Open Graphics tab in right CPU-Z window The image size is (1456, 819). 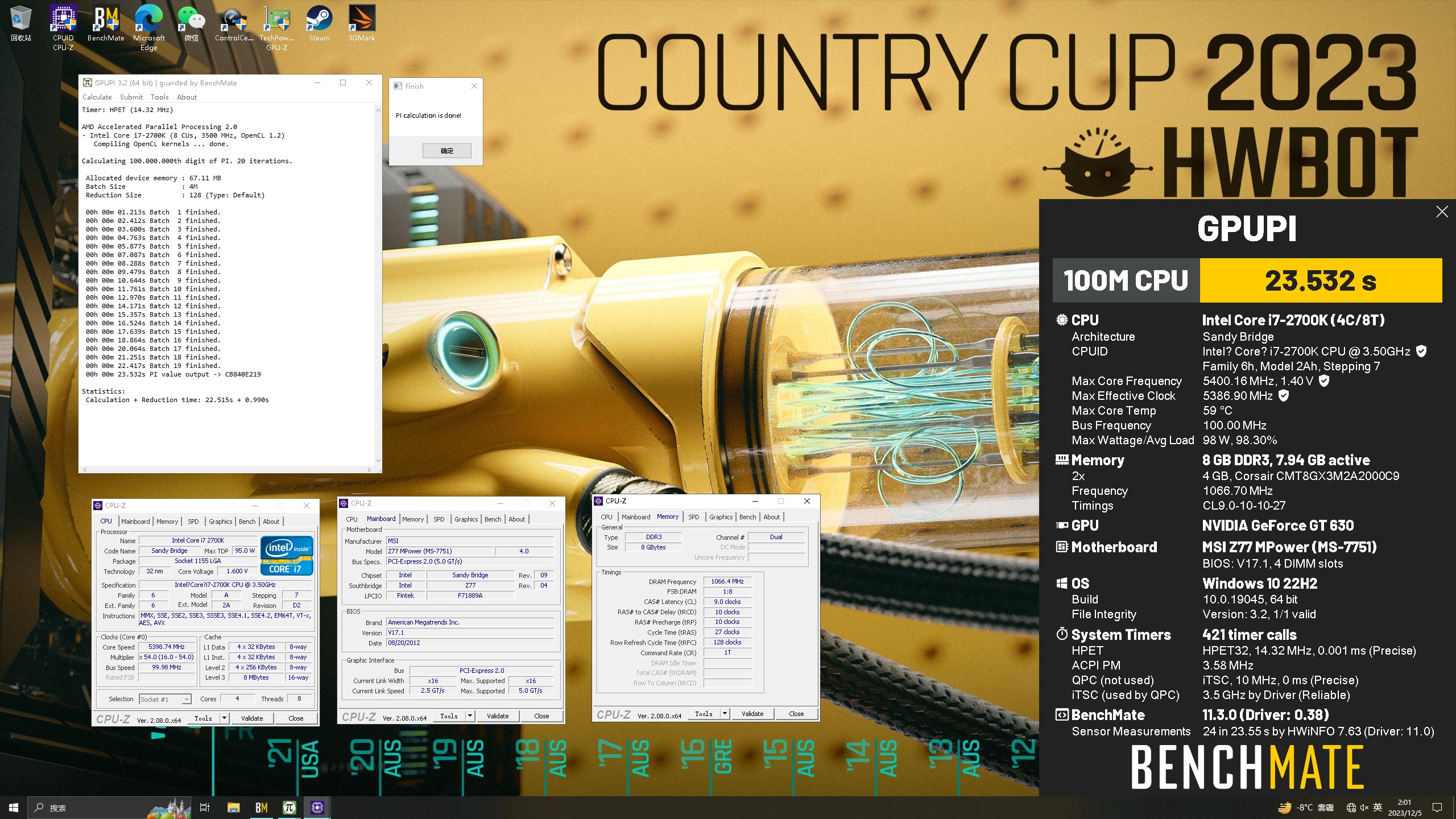coord(721,517)
